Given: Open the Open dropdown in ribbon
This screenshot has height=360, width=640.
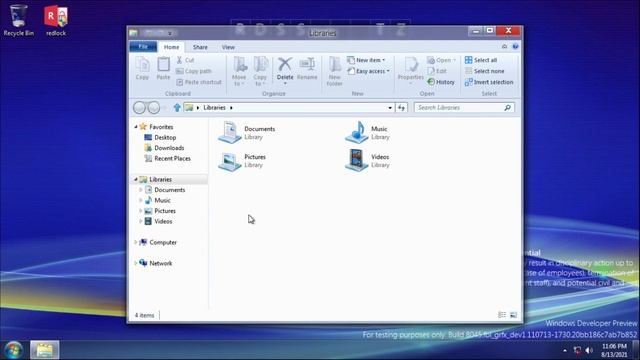Looking at the screenshot, I should pos(442,60).
